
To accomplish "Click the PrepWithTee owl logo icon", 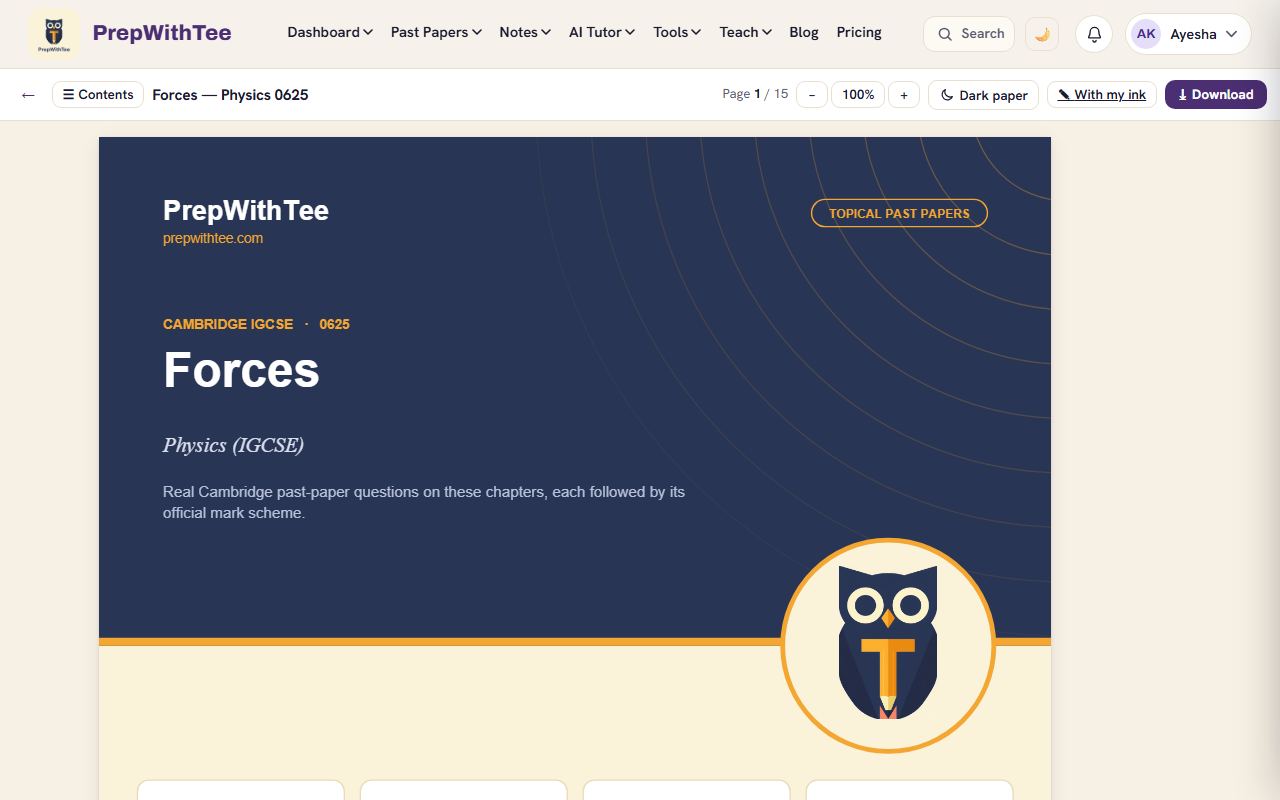I will point(54,33).
